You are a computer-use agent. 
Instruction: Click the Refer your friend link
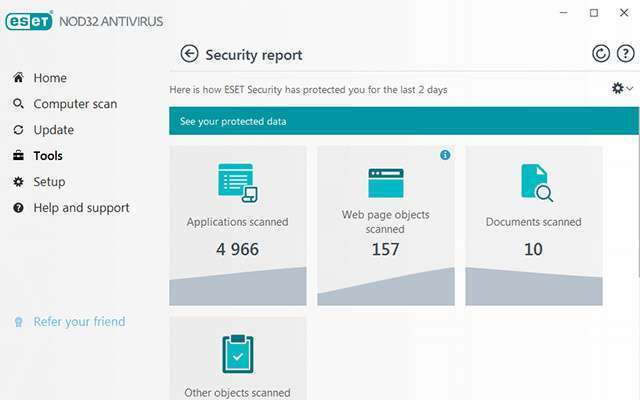[x=79, y=322]
